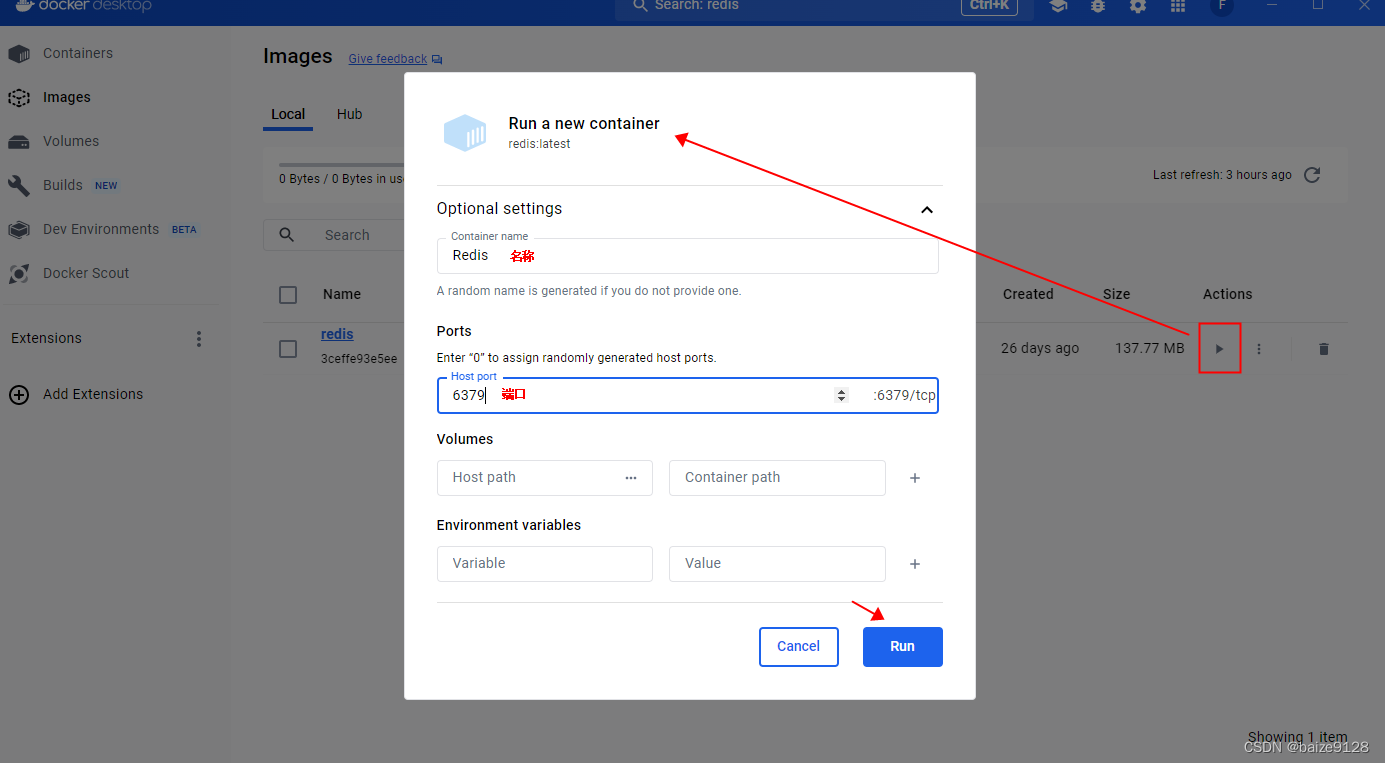Click the Builds wrench icon
Screen dimensions: 1385x763
pyautogui.click(x=19, y=185)
